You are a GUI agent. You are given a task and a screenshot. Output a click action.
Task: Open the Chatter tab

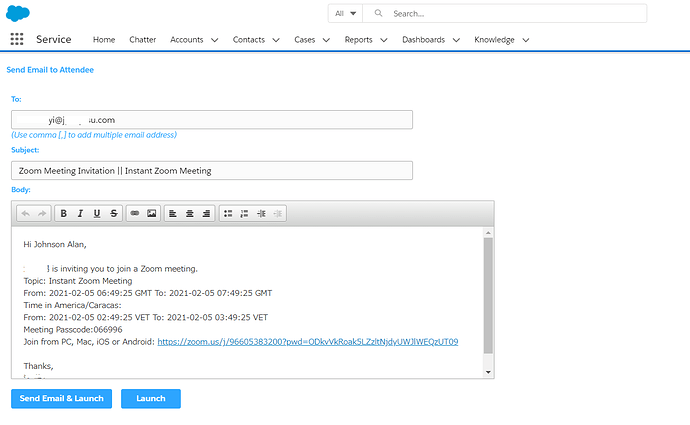(143, 40)
